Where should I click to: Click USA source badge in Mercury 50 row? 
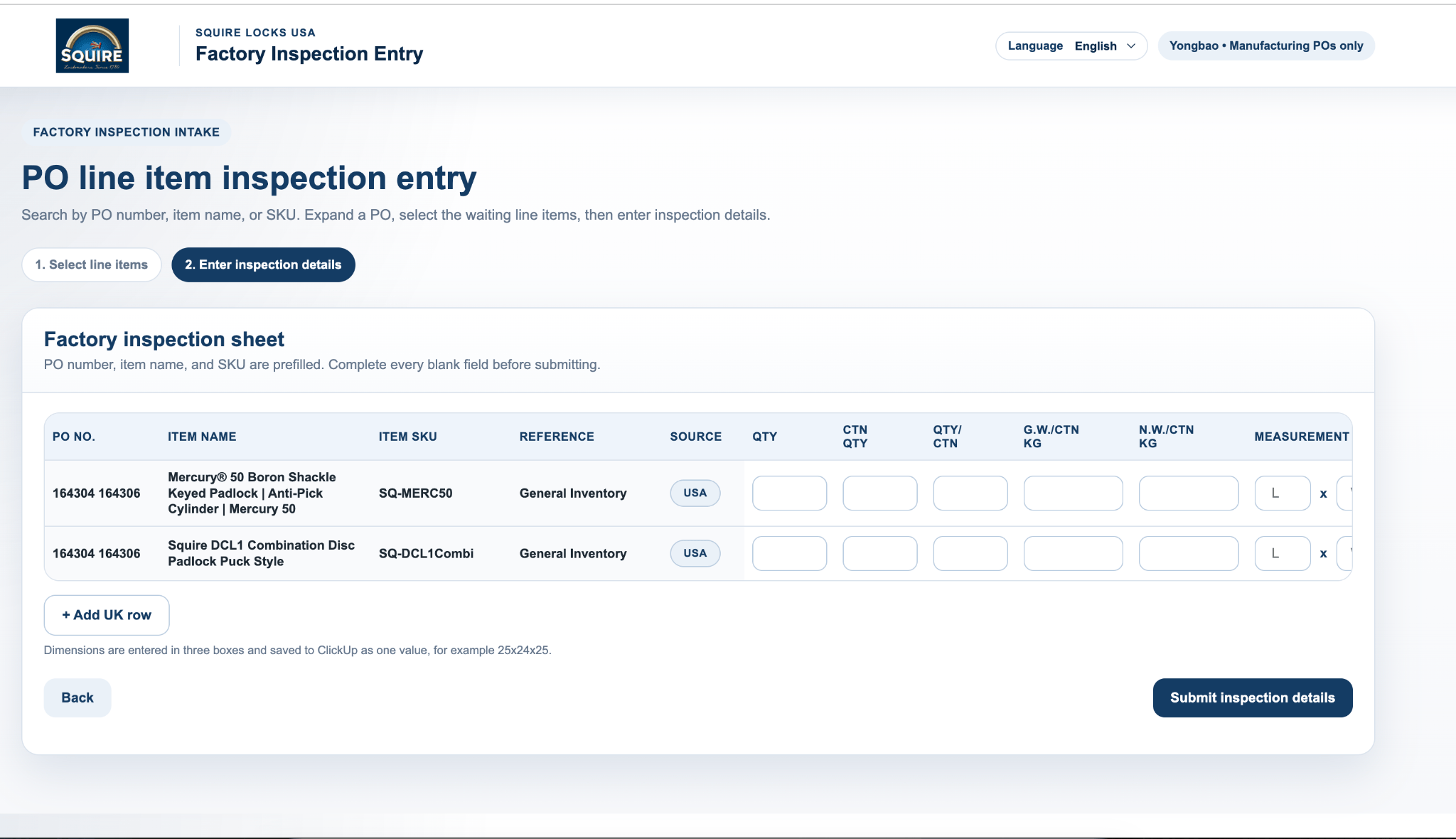[x=695, y=493]
